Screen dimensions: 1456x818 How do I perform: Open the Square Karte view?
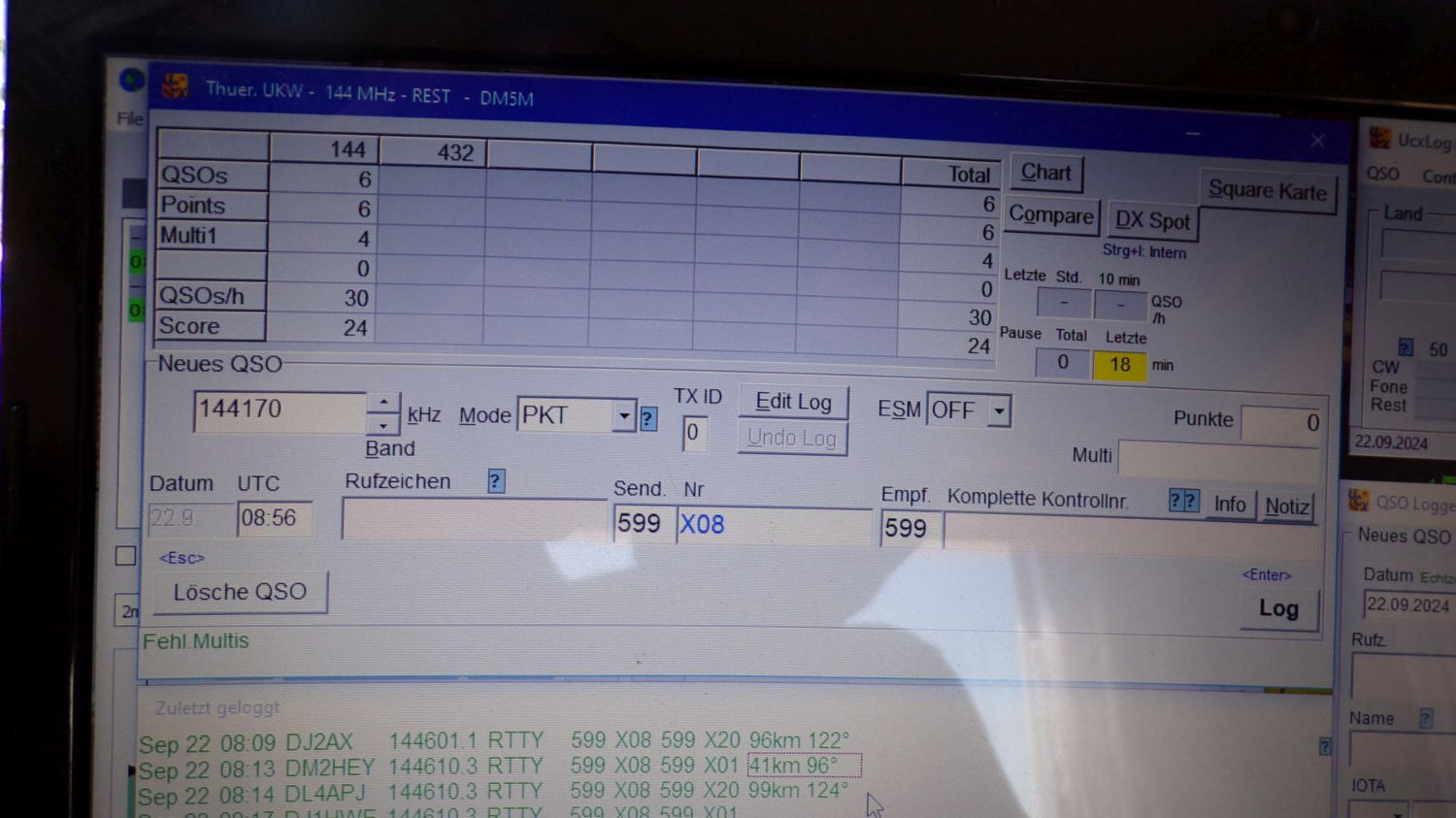click(x=1267, y=191)
